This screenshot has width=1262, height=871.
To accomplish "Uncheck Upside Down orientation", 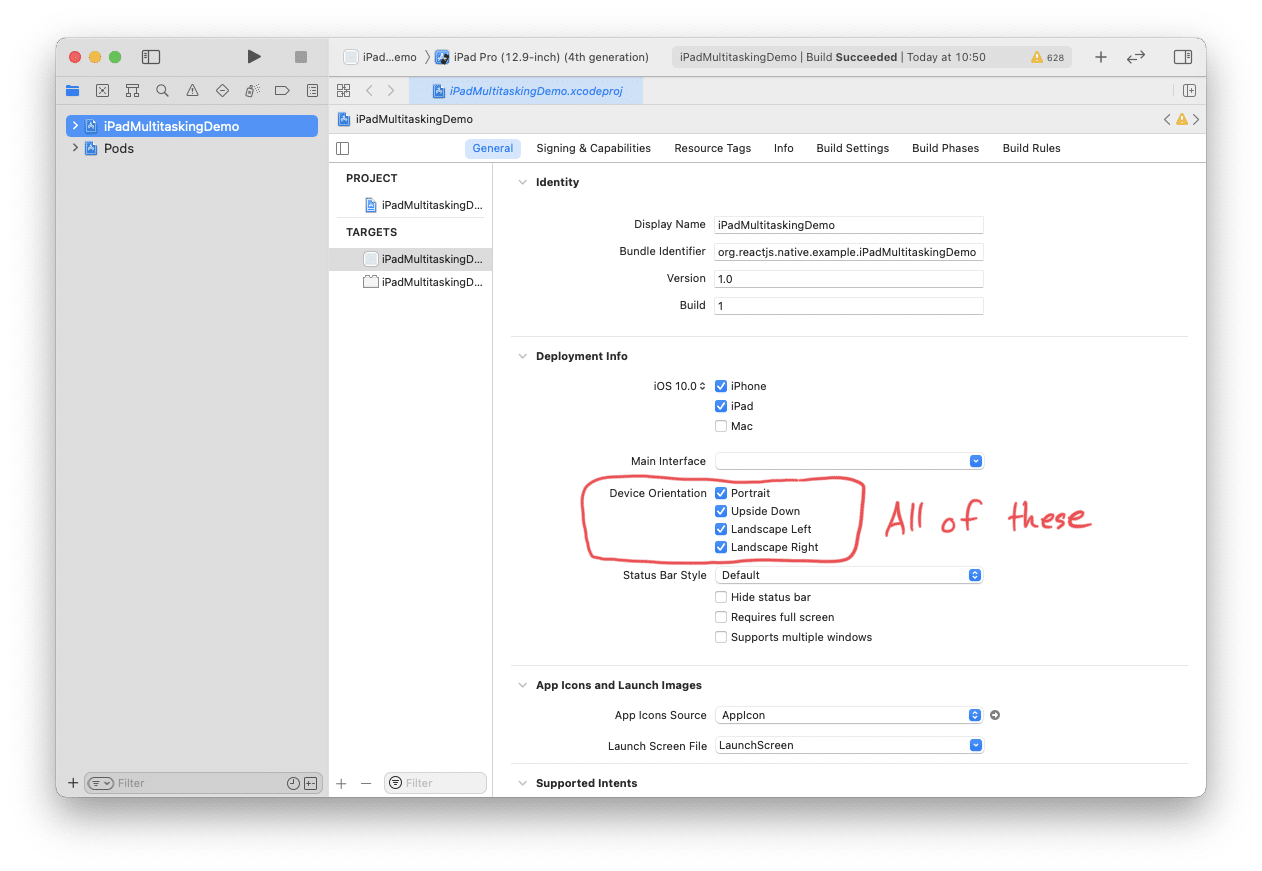I will click(x=721, y=511).
